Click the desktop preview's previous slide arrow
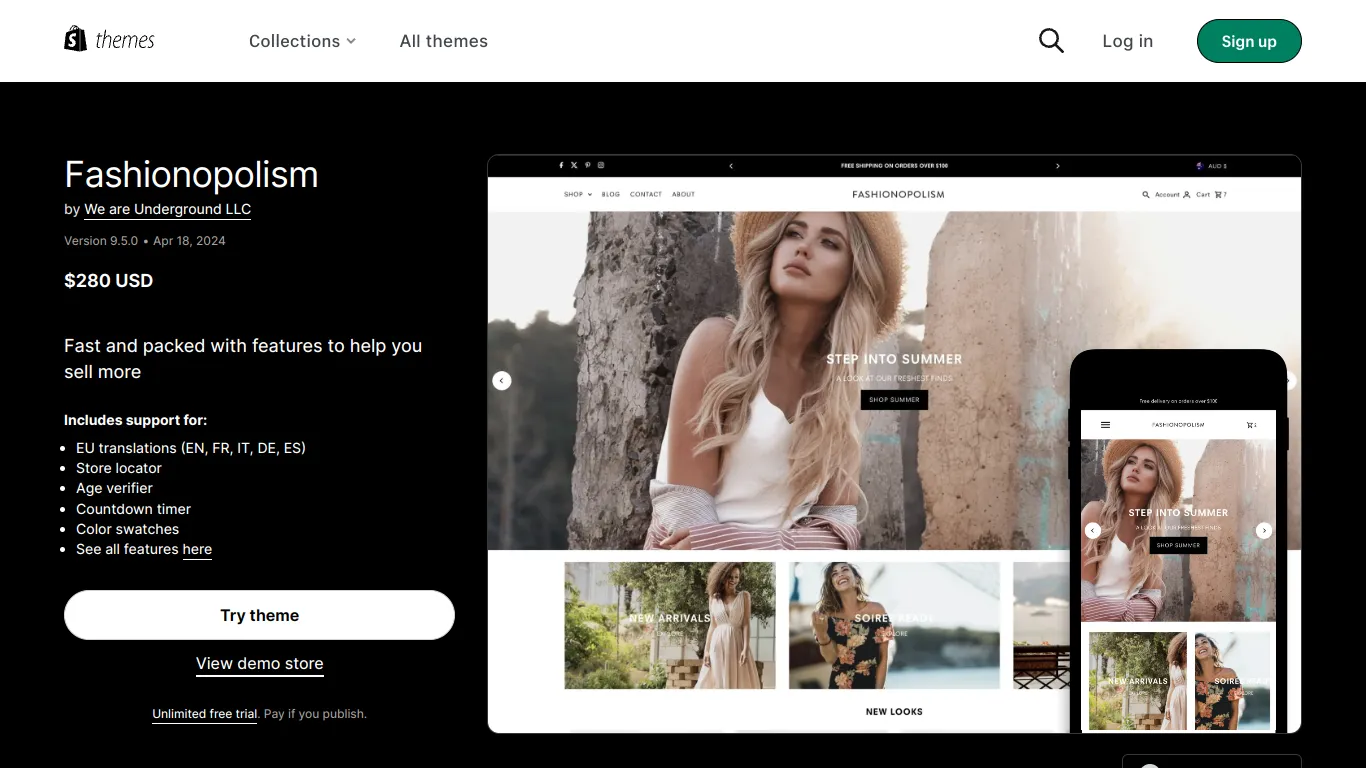The width and height of the screenshot is (1366, 768). click(x=502, y=380)
